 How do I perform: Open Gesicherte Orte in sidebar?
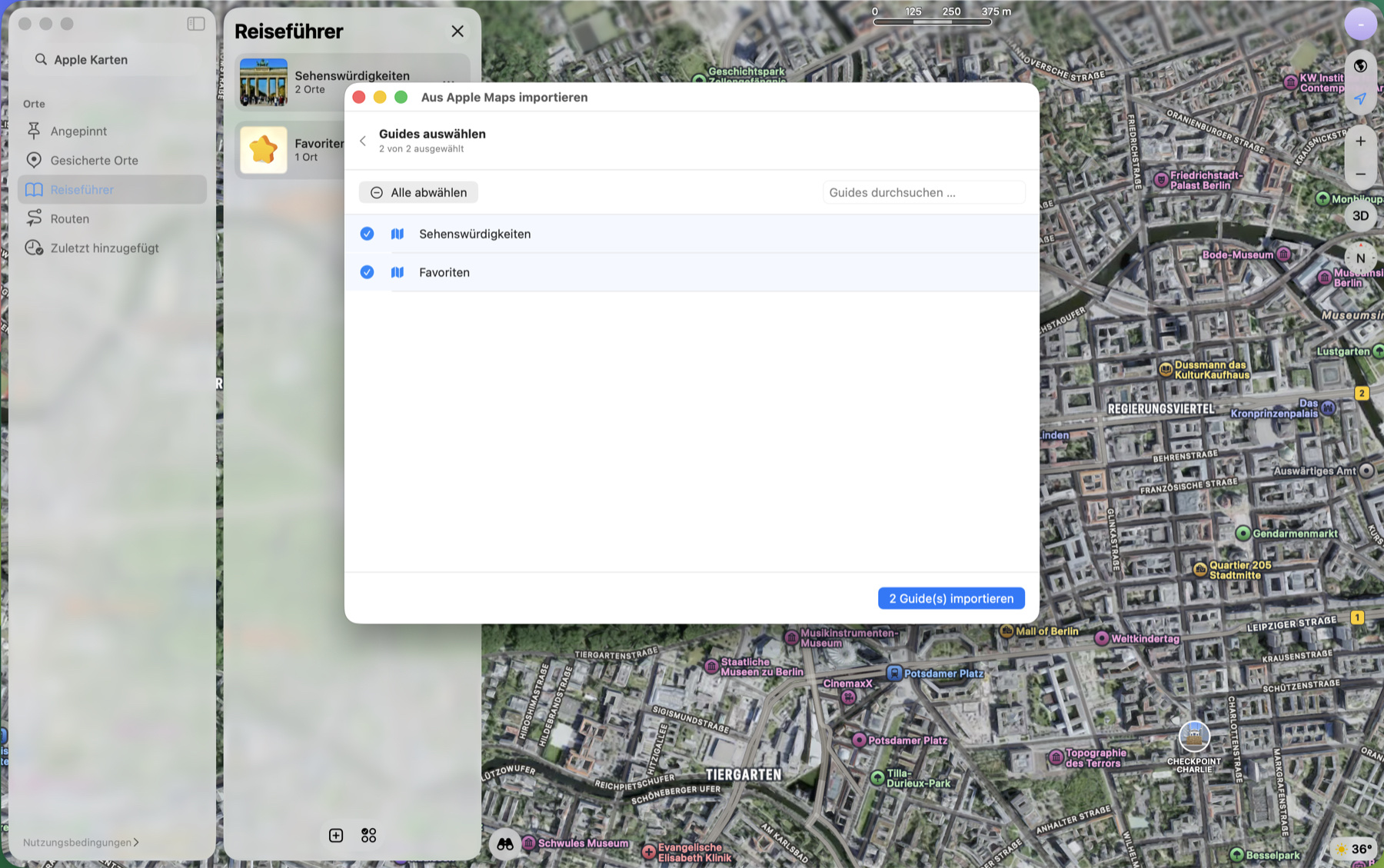tap(111, 161)
